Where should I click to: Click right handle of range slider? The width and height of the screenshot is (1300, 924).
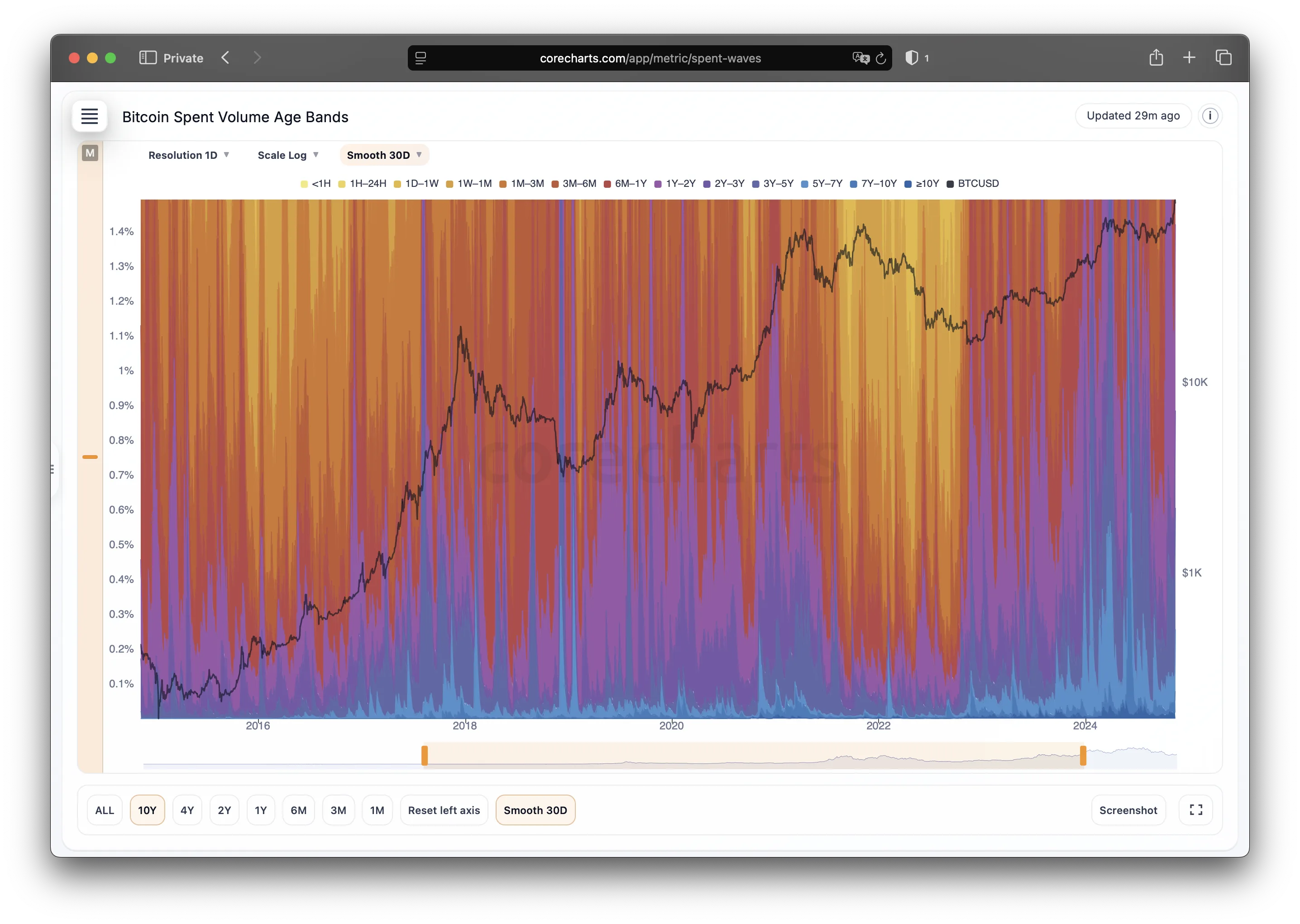coord(1083,756)
